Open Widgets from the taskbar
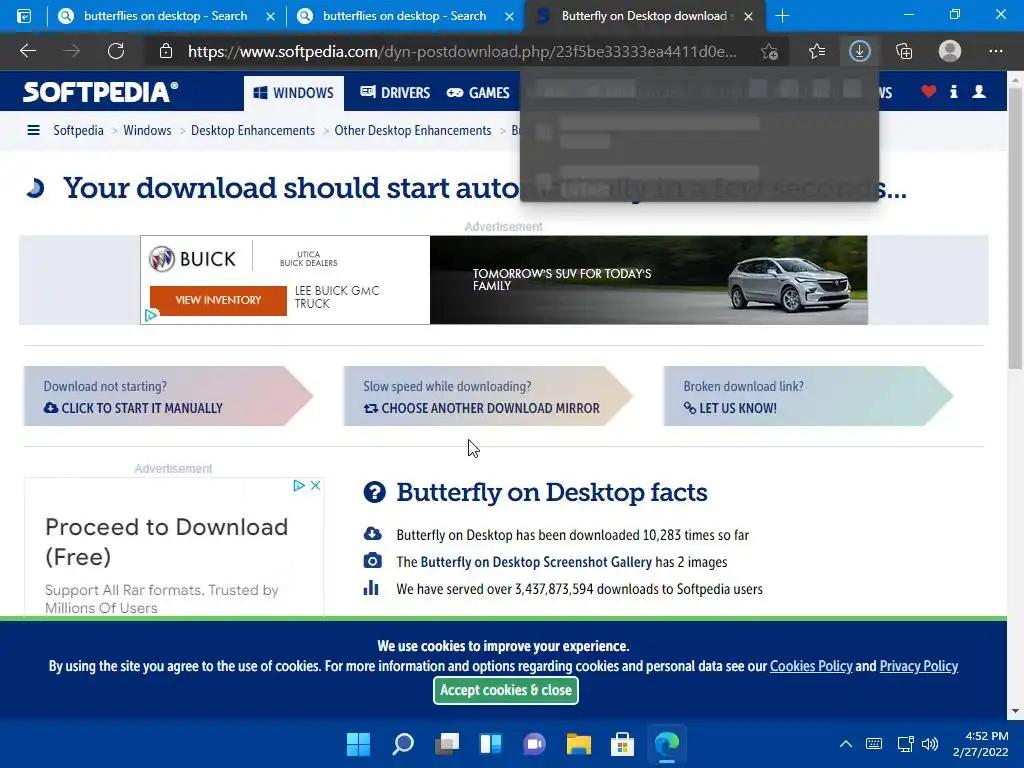This screenshot has width=1024, height=768. point(490,744)
